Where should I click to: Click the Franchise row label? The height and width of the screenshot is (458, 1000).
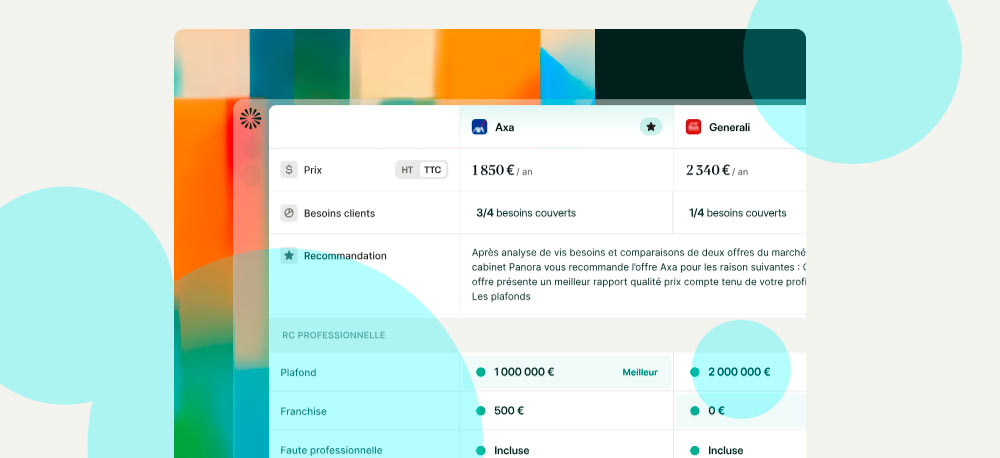pos(303,411)
